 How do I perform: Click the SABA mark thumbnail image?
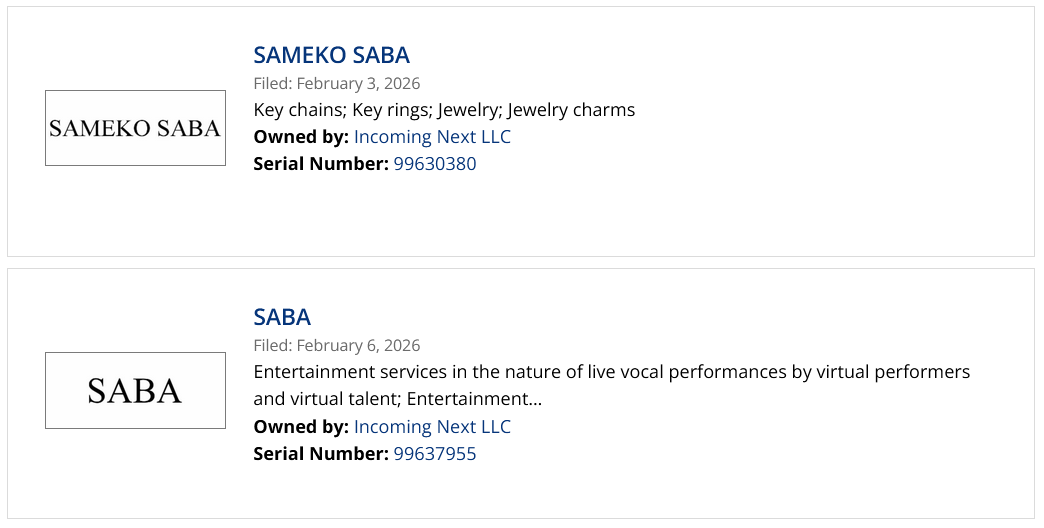(135, 390)
